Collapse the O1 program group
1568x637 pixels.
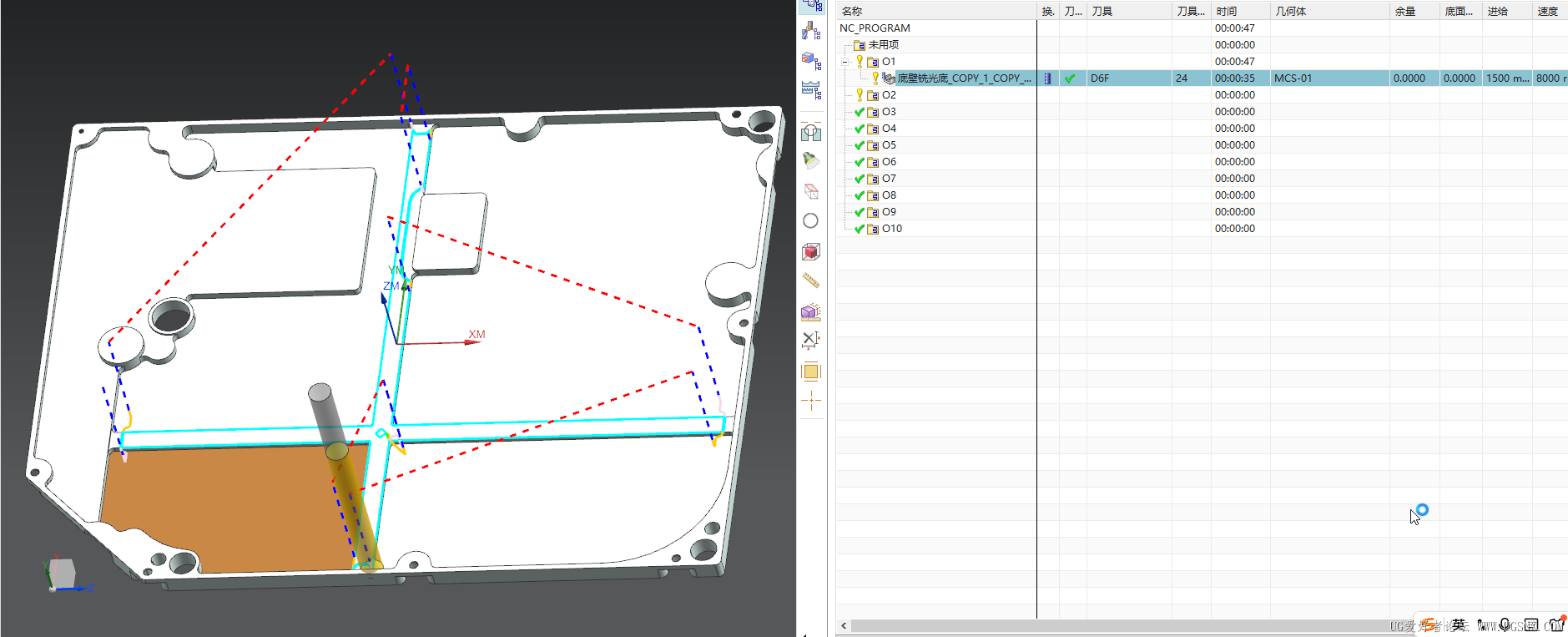point(845,62)
